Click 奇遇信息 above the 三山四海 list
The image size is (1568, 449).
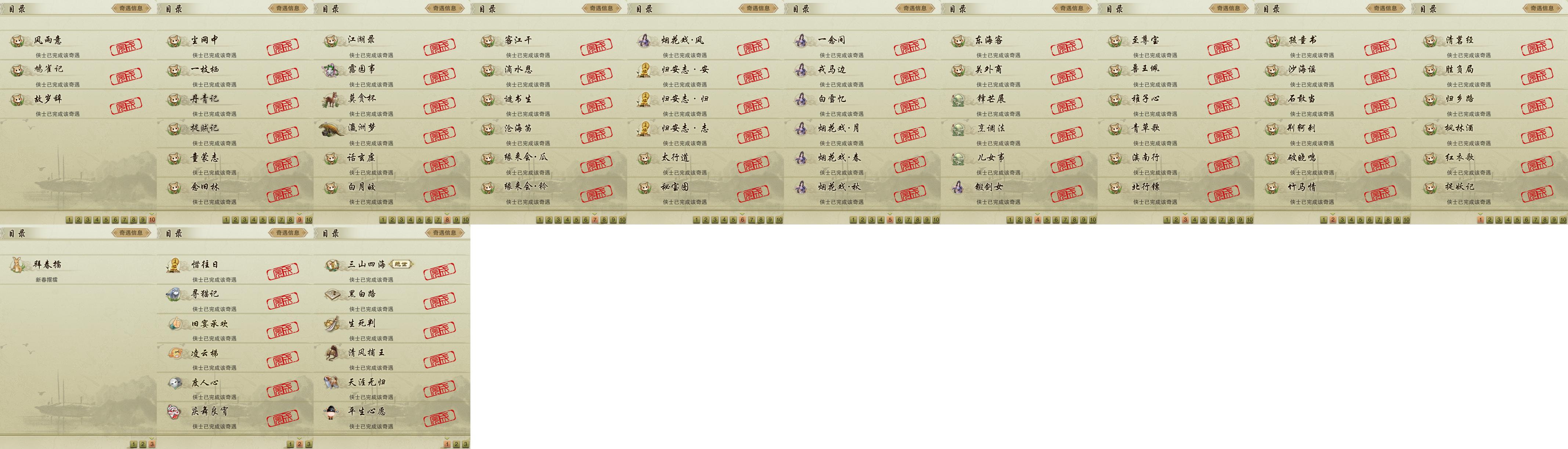pyautogui.click(x=445, y=233)
